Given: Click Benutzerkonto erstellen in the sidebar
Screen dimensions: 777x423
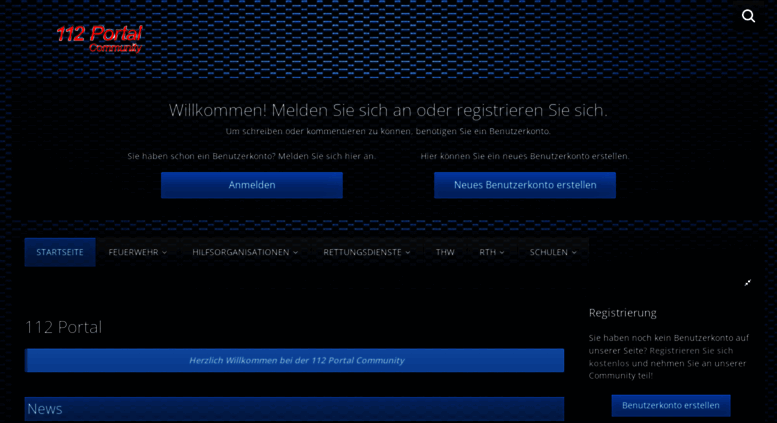Looking at the screenshot, I should [671, 405].
